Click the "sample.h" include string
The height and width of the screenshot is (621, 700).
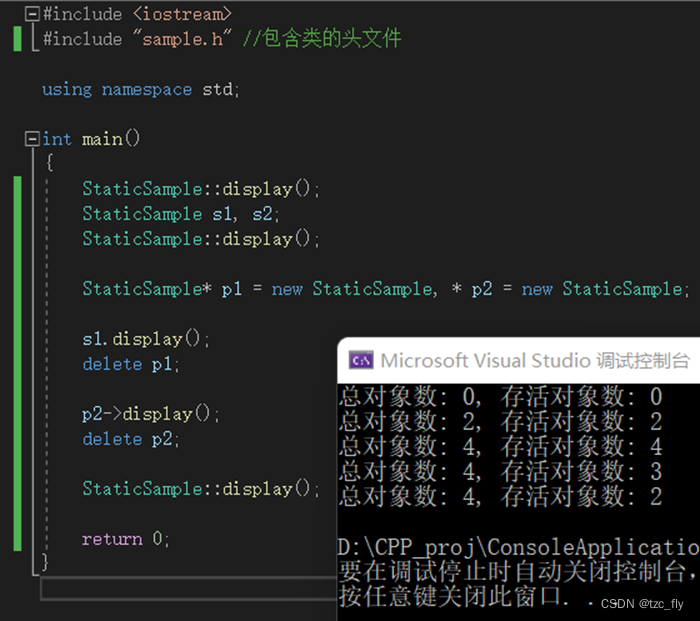183,39
